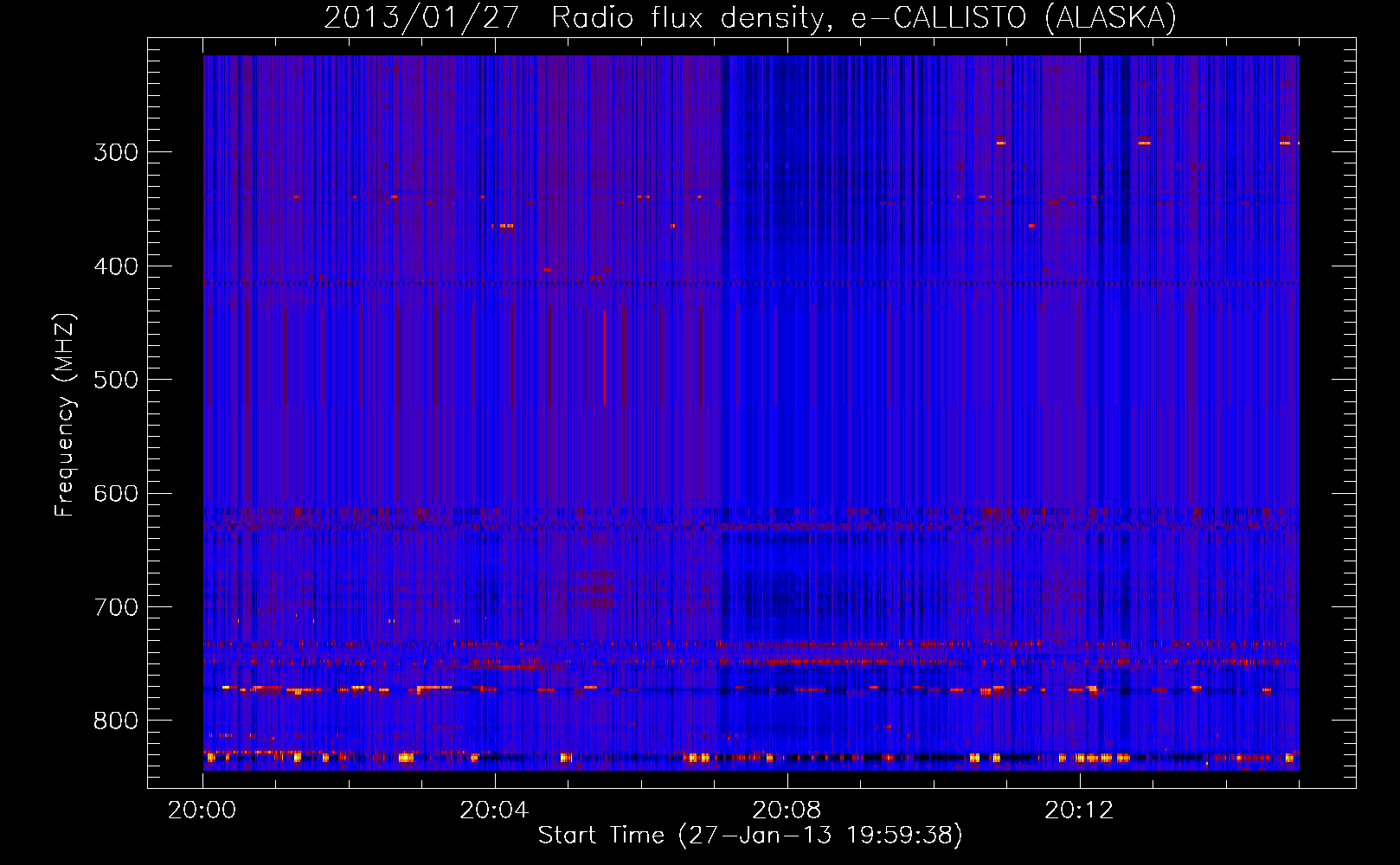The width and height of the screenshot is (1400, 865).
Task: Click the date 2013/01/27 in title
Action: point(421,17)
